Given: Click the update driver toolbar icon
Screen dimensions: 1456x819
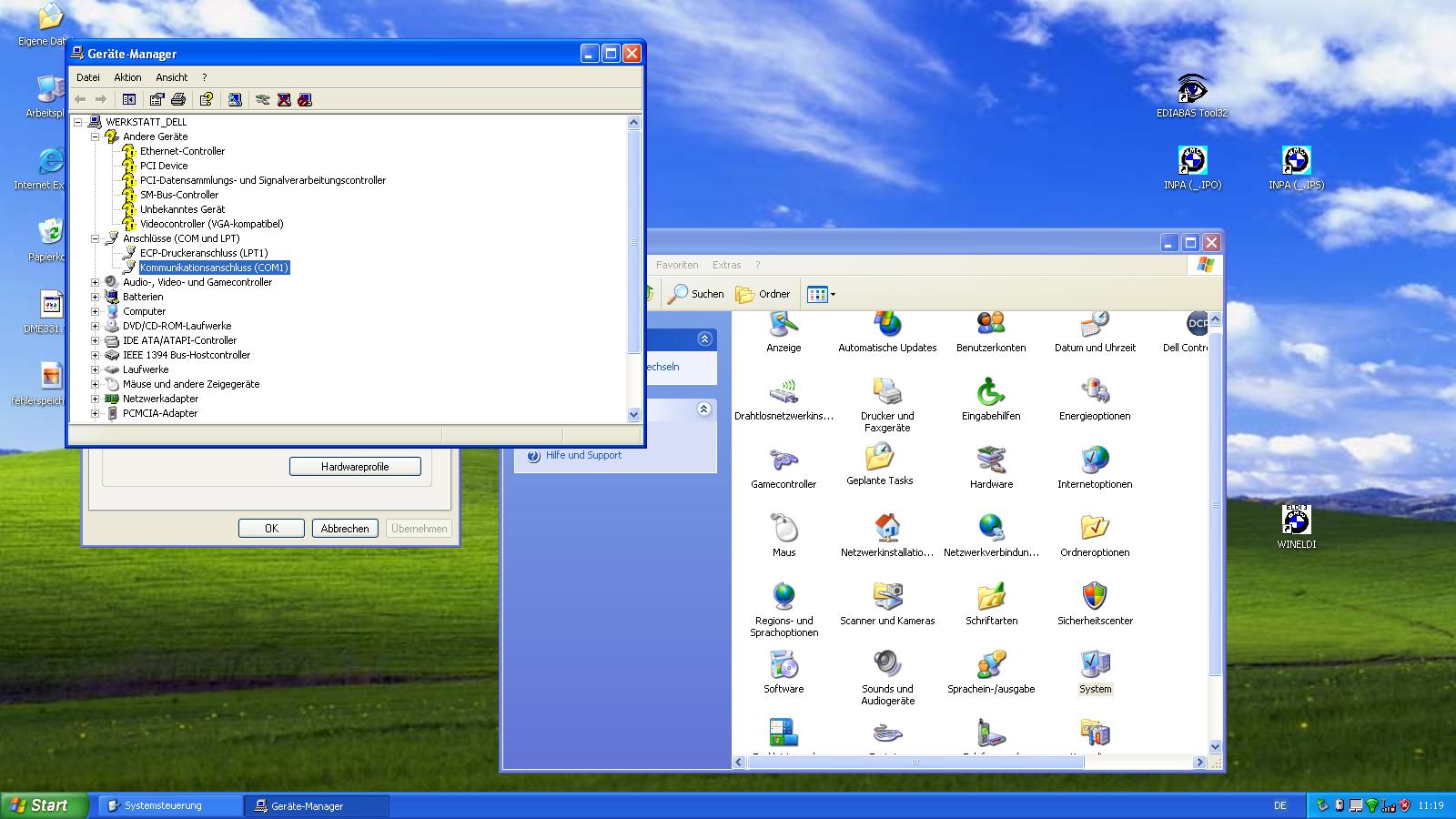Looking at the screenshot, I should click(262, 99).
